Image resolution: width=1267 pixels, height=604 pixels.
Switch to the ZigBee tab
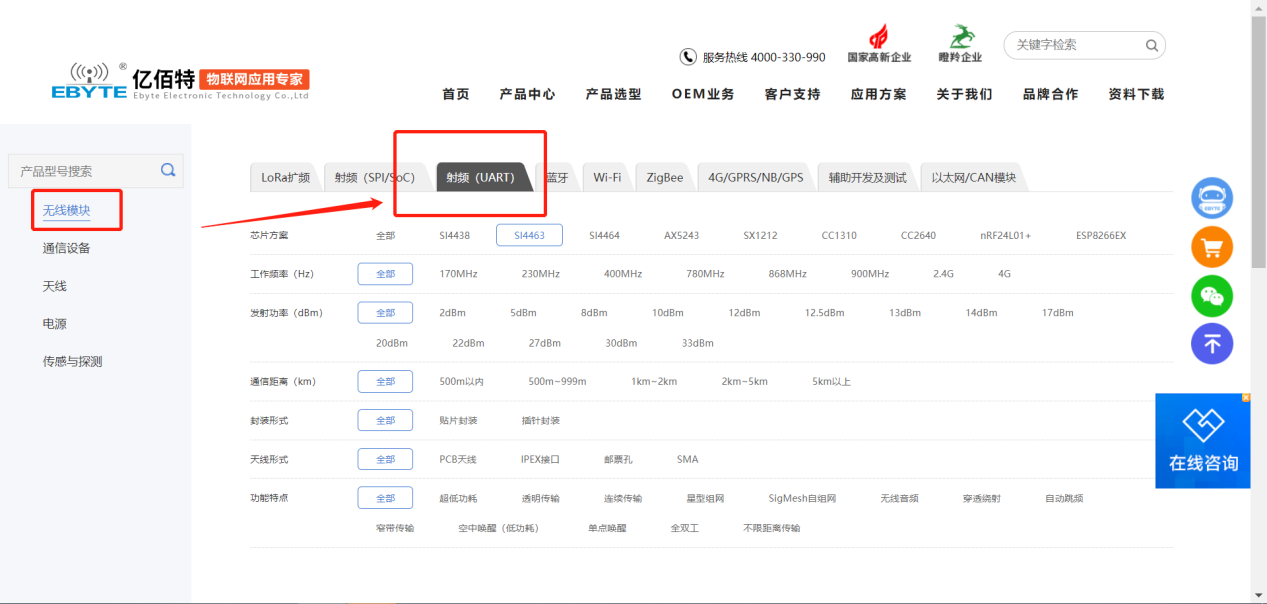[x=664, y=176]
